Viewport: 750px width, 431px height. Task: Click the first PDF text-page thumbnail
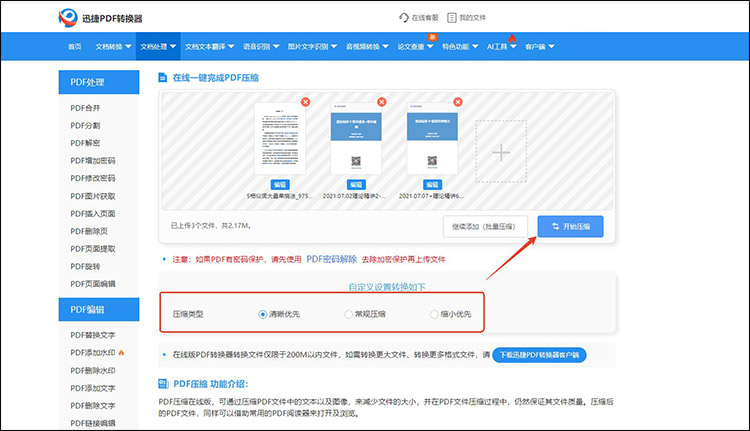(280, 138)
